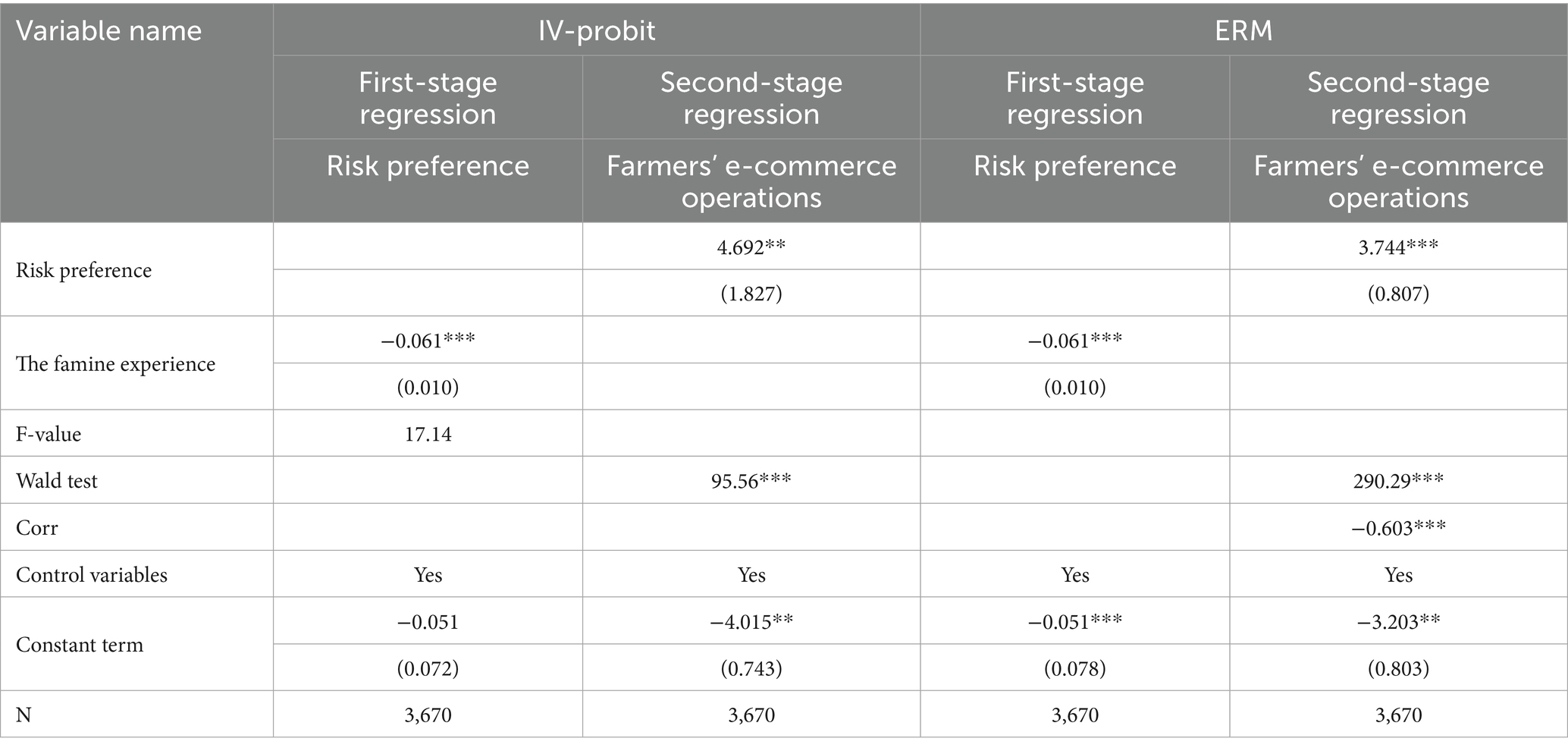The width and height of the screenshot is (1568, 751).
Task: Click the 4.692** risk preference coefficient
Action: [x=751, y=247]
